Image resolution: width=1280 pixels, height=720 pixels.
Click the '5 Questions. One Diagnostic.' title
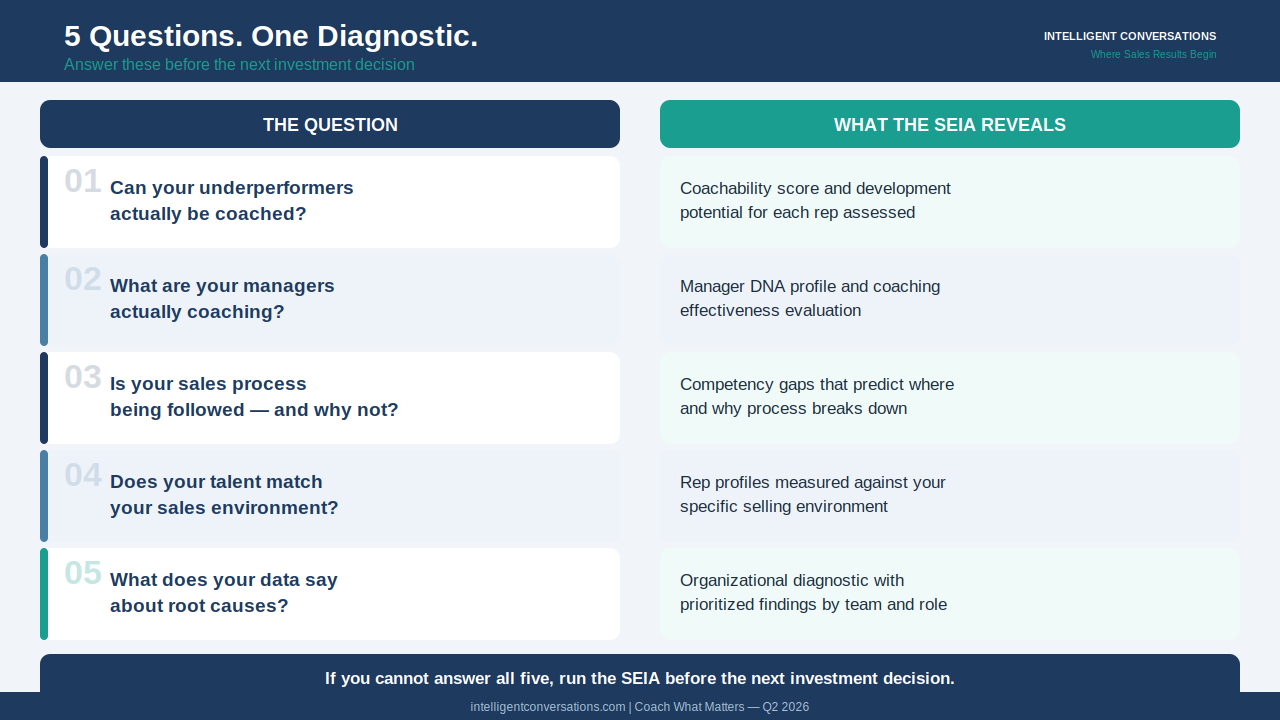(x=271, y=36)
